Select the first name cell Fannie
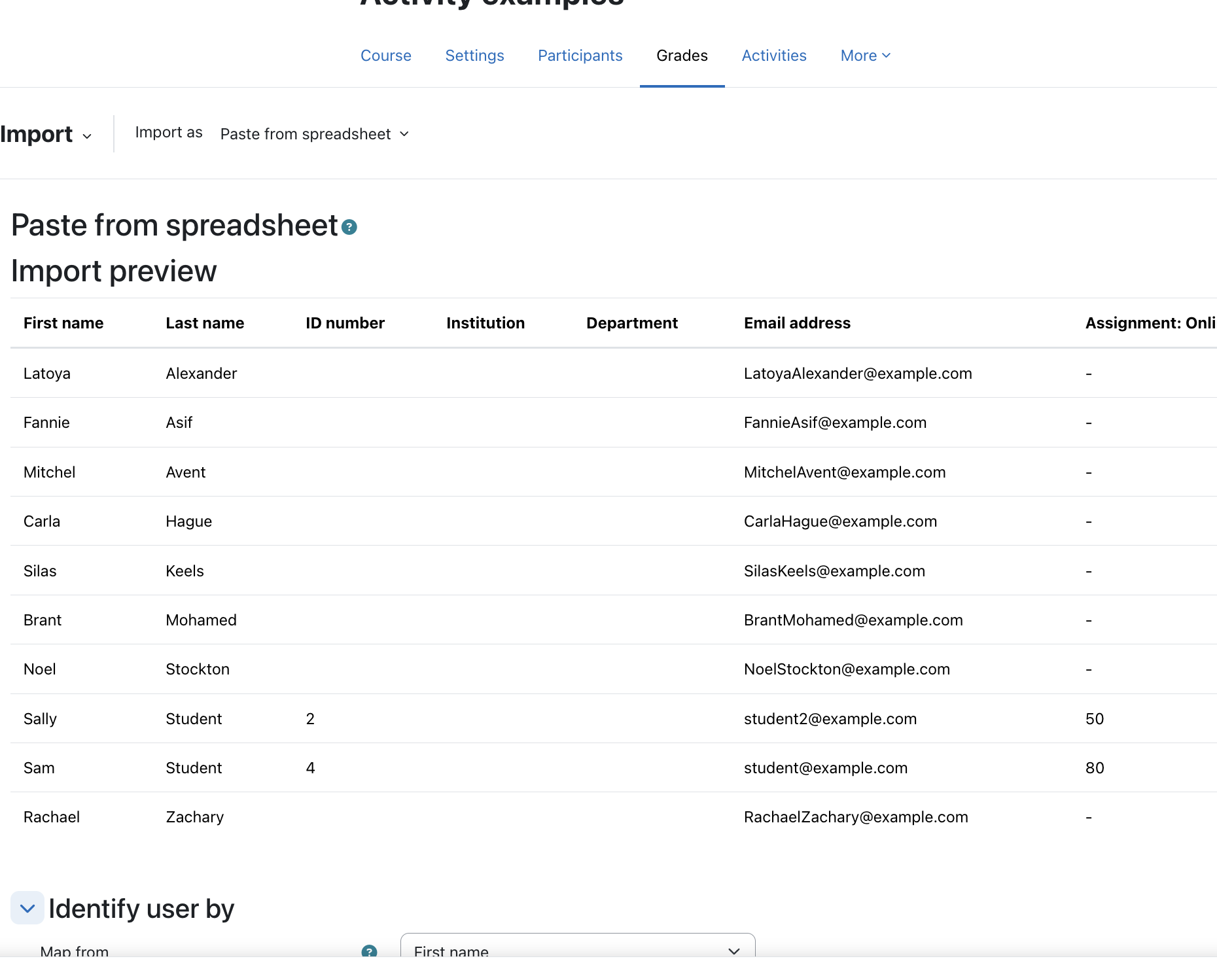This screenshot has width=1217, height=980. pyautogui.click(x=46, y=423)
